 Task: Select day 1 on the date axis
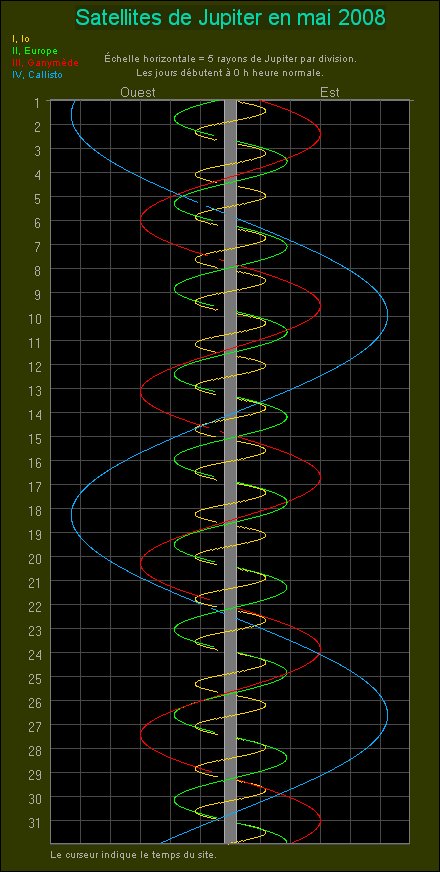click(x=37, y=103)
